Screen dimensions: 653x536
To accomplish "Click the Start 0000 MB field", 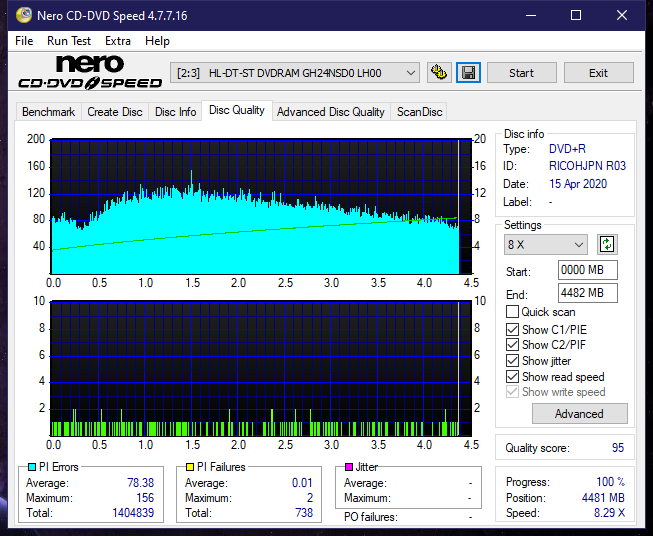I will (588, 270).
